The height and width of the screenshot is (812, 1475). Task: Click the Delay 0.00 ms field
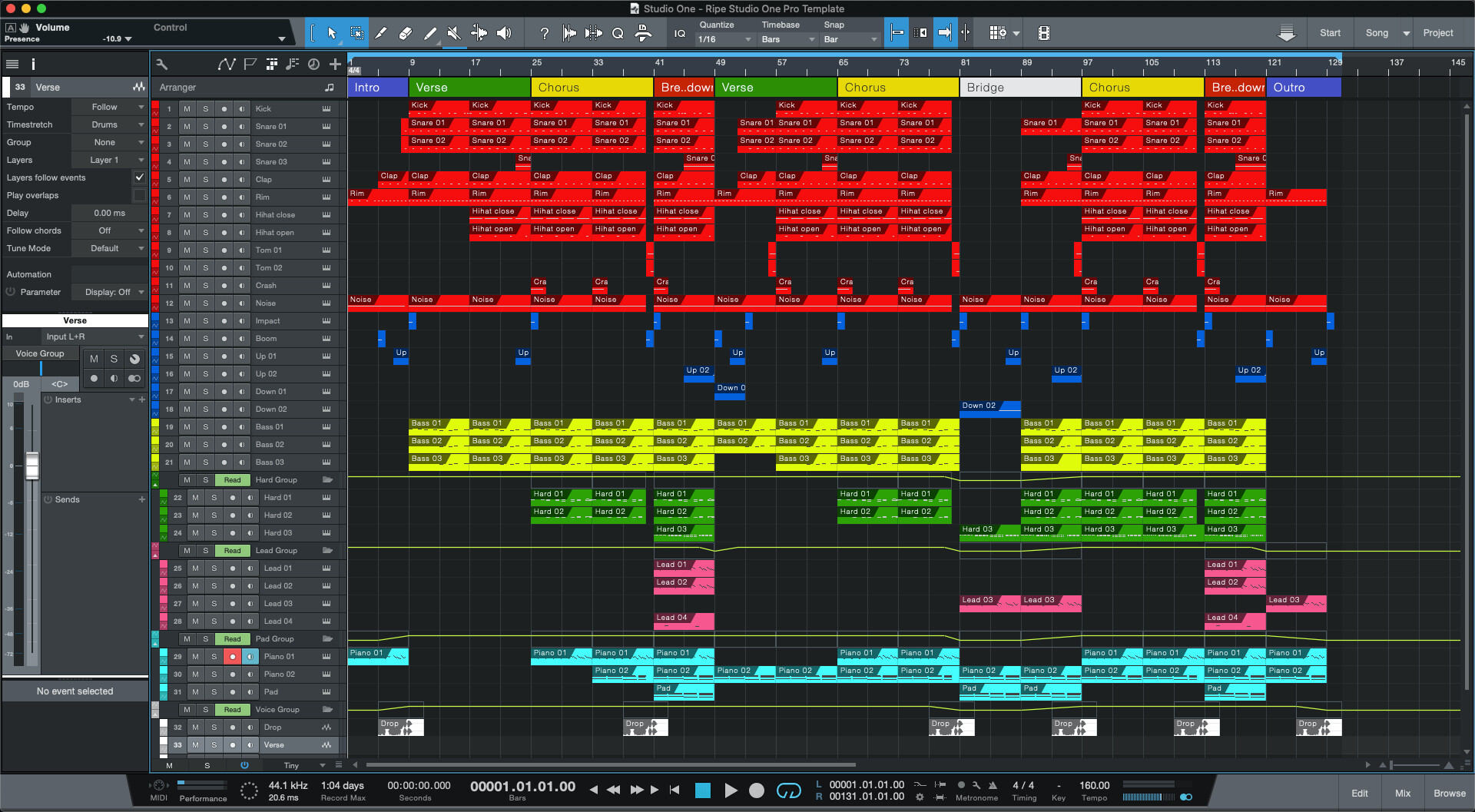(108, 213)
